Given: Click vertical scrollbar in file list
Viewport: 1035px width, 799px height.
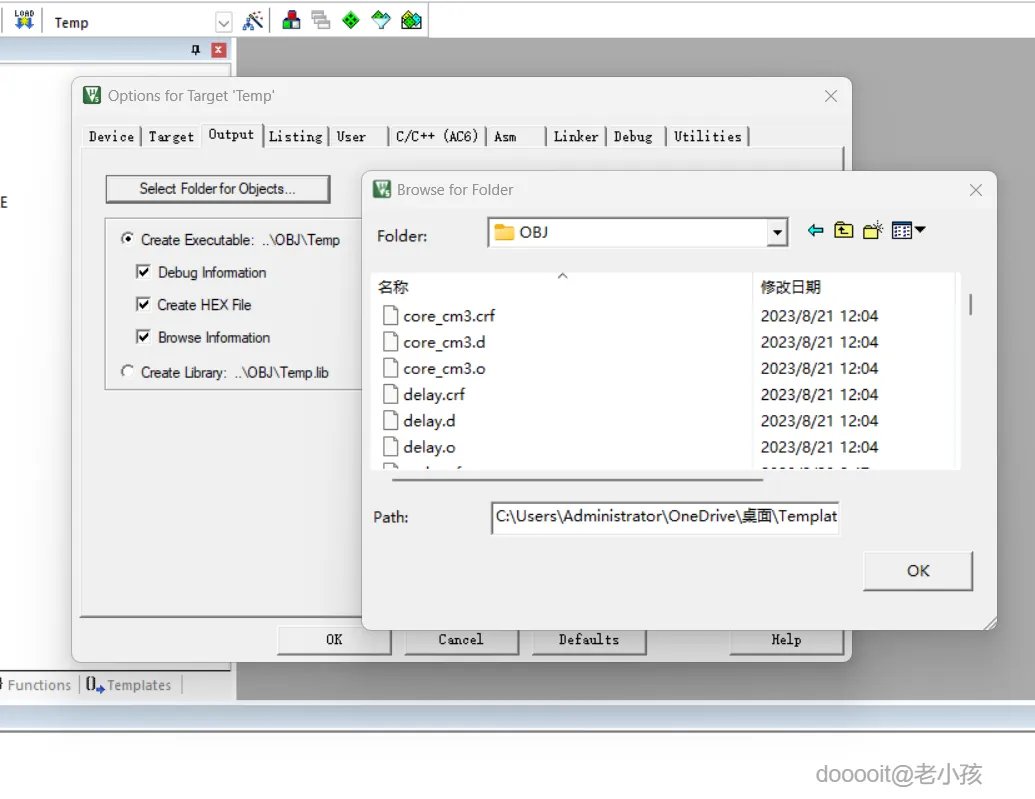Looking at the screenshot, I should [970, 304].
